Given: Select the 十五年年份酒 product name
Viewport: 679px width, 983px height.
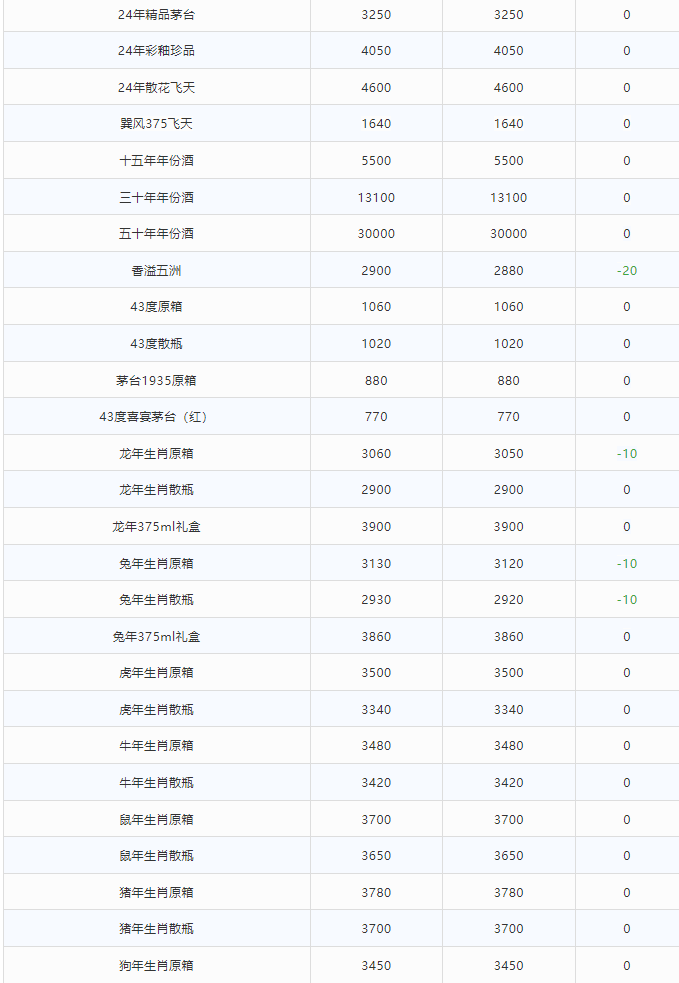Looking at the screenshot, I should [x=156, y=161].
